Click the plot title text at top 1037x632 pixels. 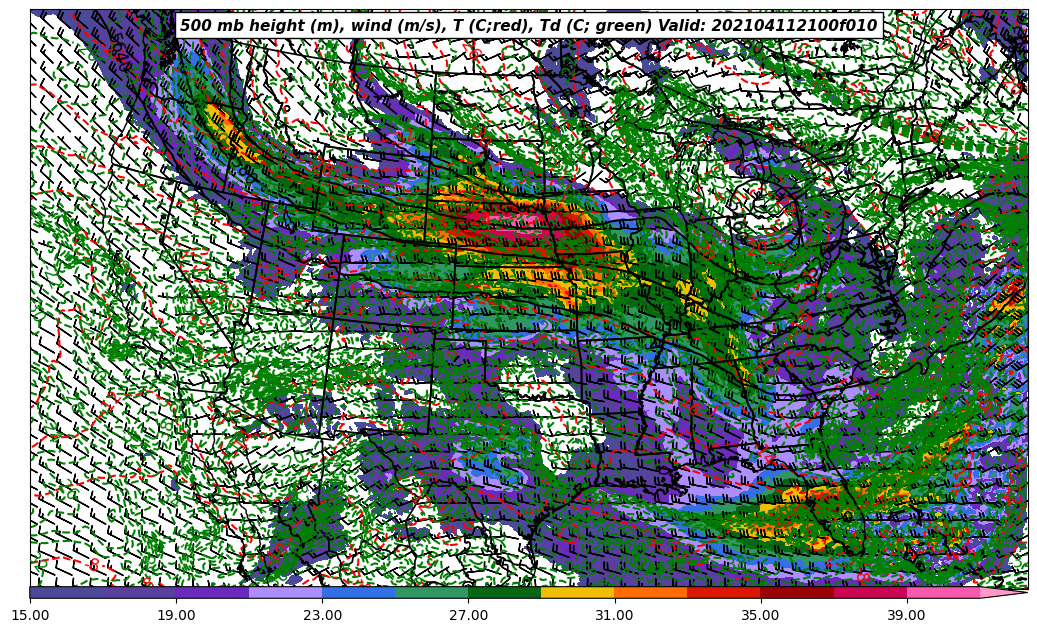coord(528,26)
